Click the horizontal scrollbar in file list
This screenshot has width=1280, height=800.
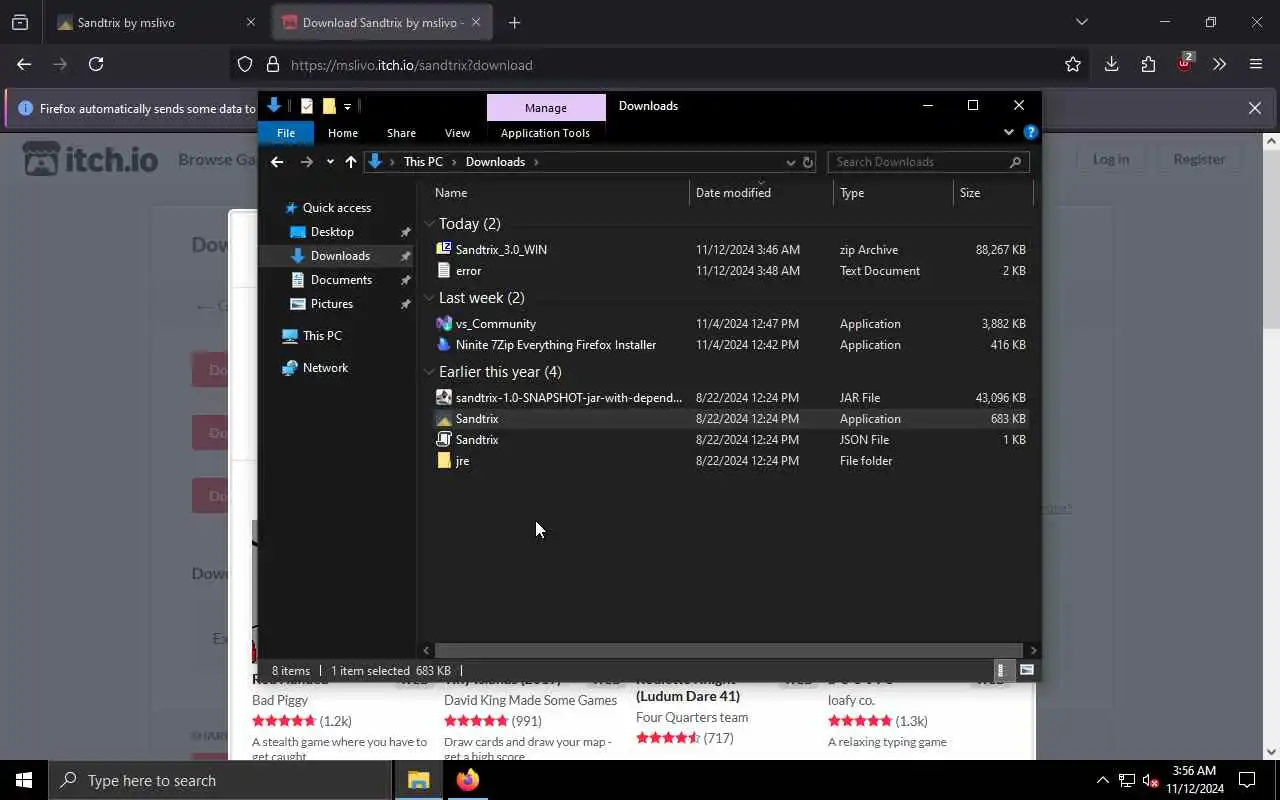coord(730,650)
